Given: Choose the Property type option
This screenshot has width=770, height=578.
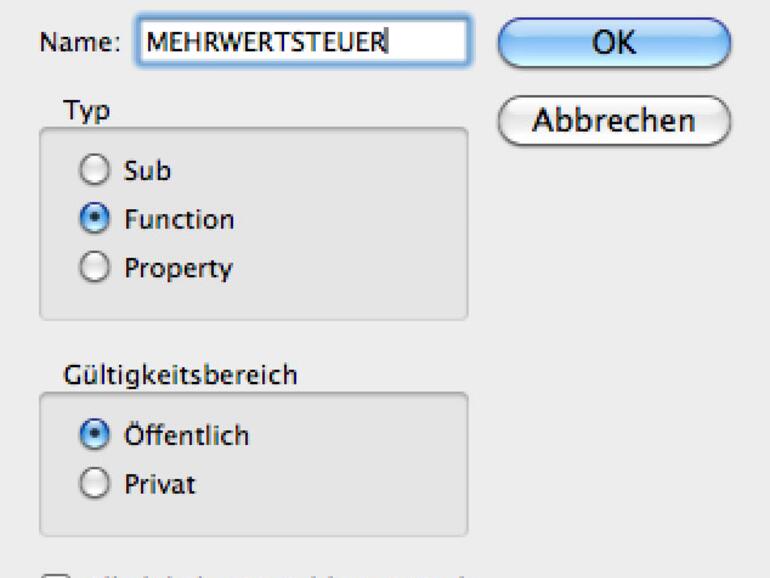Looking at the screenshot, I should point(93,268).
